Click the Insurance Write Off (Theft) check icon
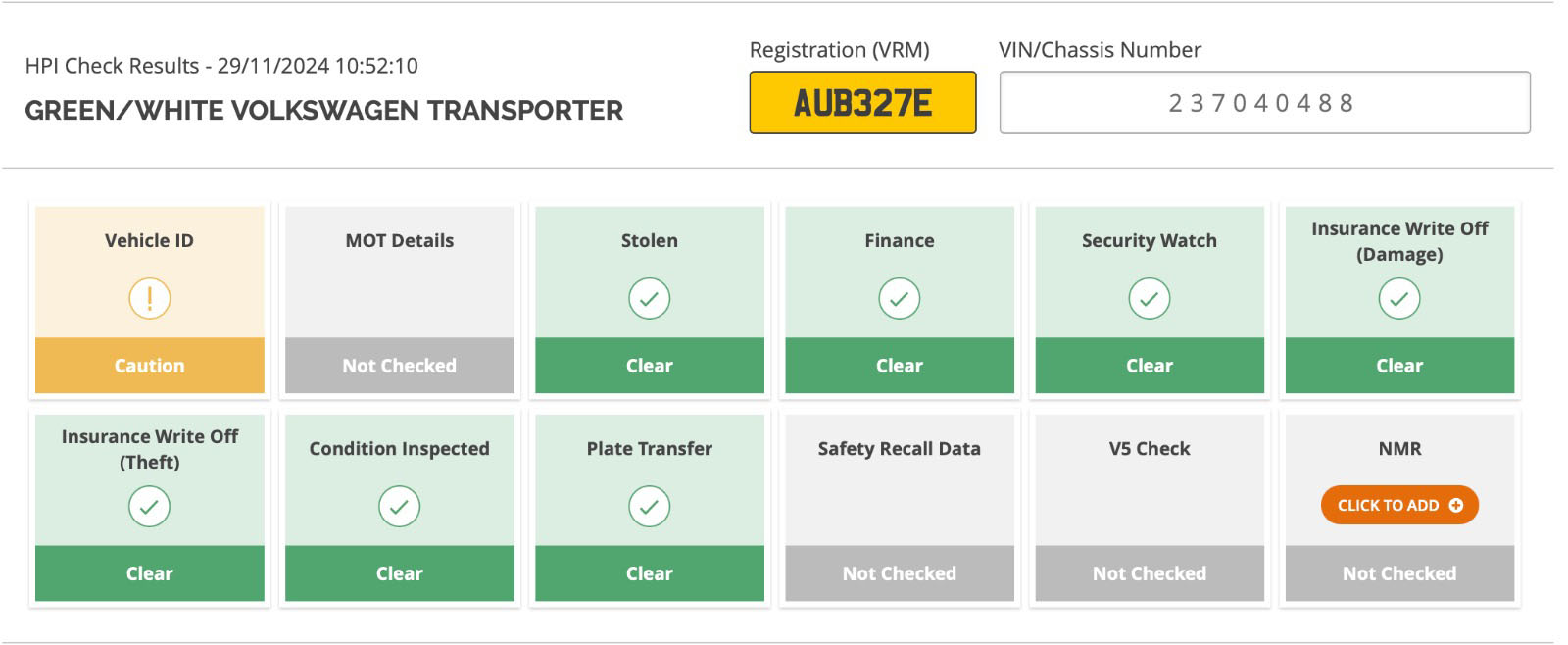The height and width of the screenshot is (645, 1568). tap(149, 506)
